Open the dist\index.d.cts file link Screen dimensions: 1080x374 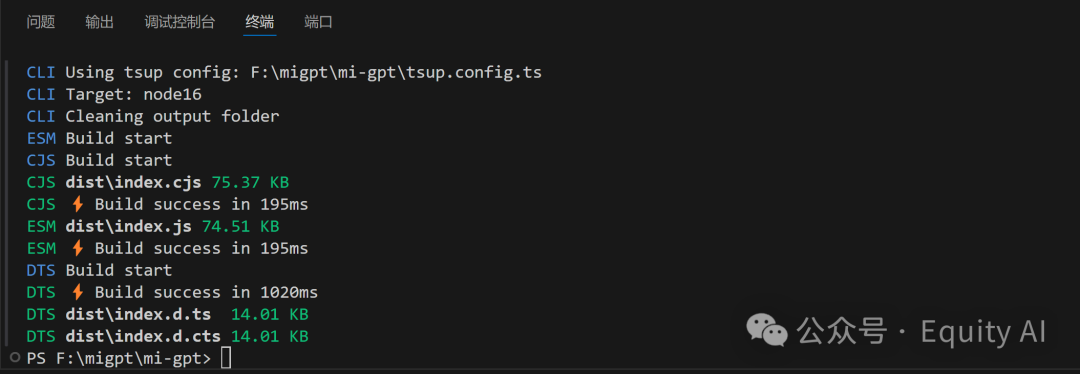coord(143,337)
